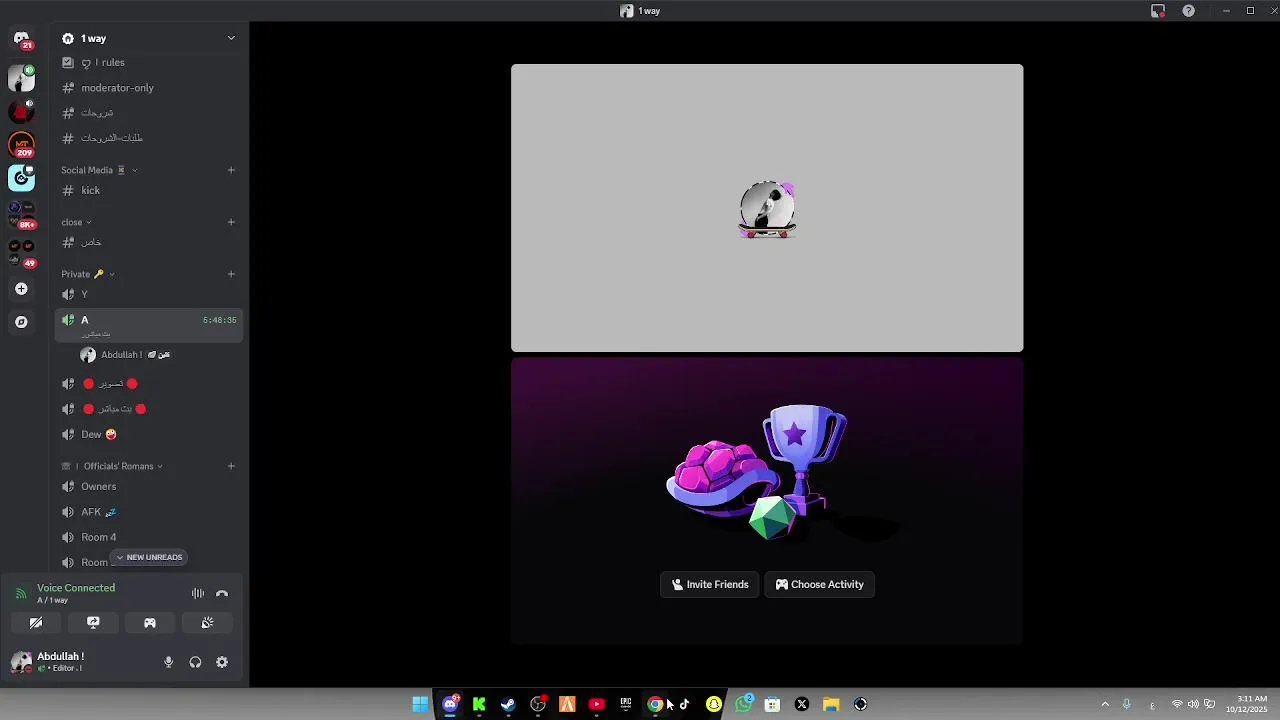Mute microphone in user panel
Viewport: 1280px width, 720px height.
tap(168, 662)
